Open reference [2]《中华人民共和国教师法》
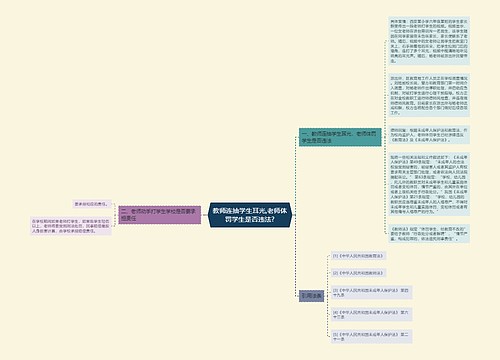This screenshot has width=500, height=360. [x=358, y=273]
